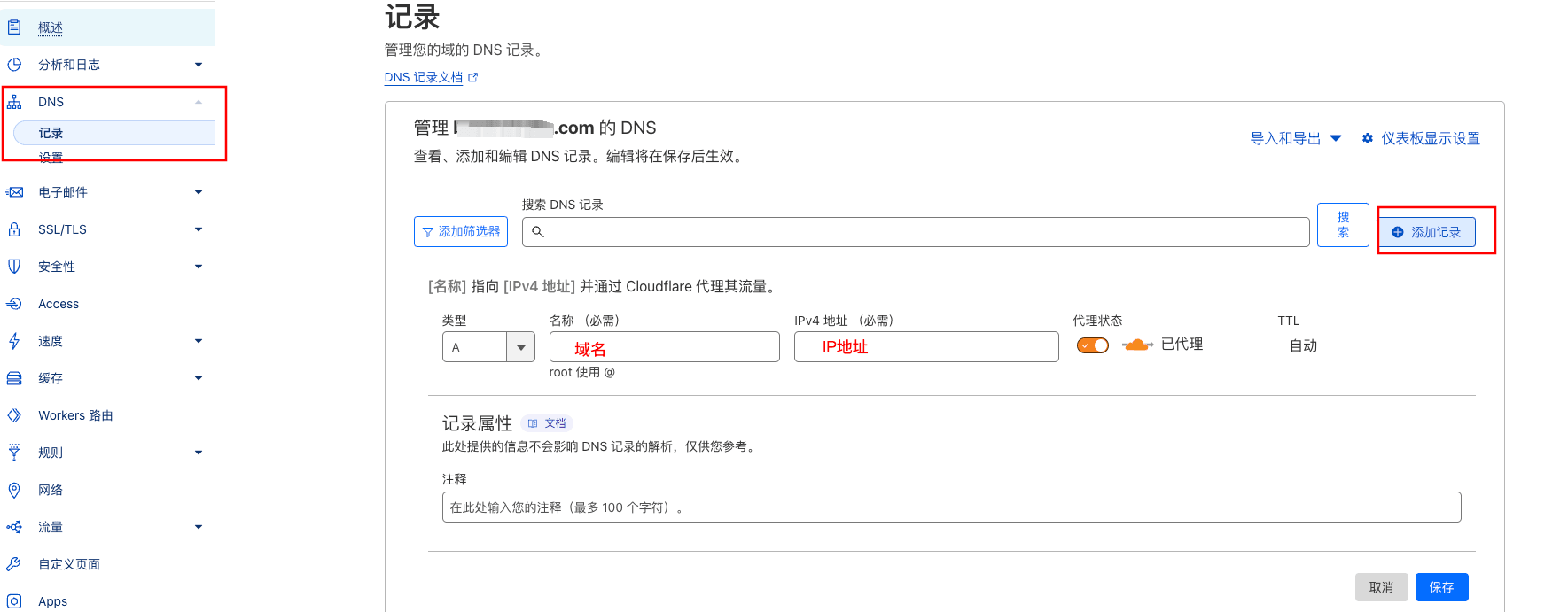1568x612 pixels.
Task: Click the external link icon beside DNS docs
Action: pyautogui.click(x=473, y=77)
